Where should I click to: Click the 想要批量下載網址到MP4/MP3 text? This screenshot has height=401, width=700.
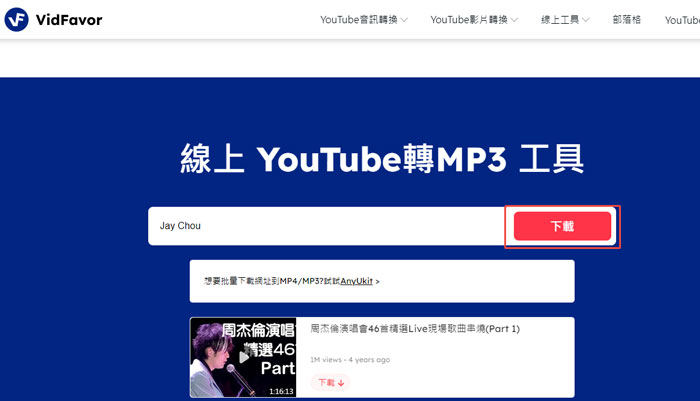point(264,281)
